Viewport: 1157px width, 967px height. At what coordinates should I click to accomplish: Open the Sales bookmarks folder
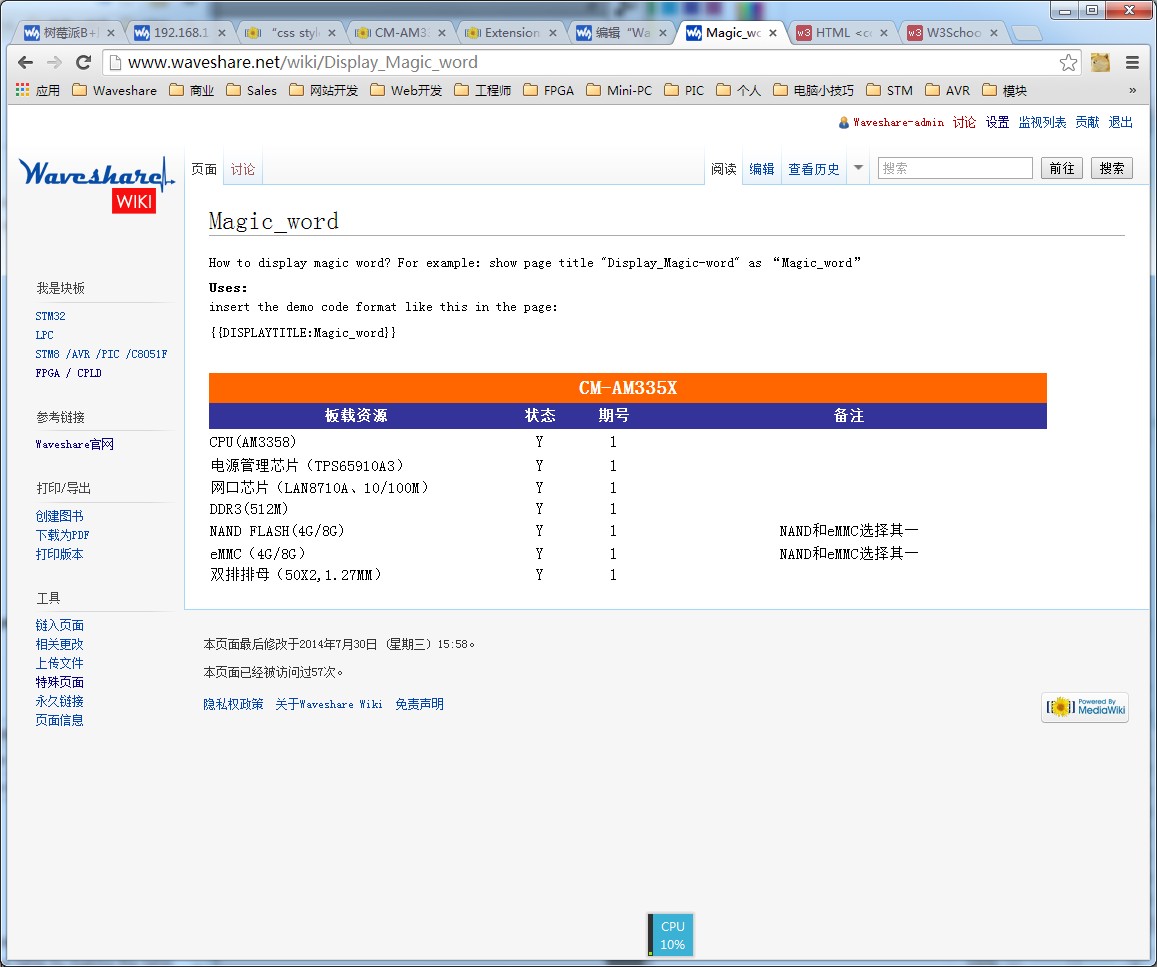click(x=252, y=91)
